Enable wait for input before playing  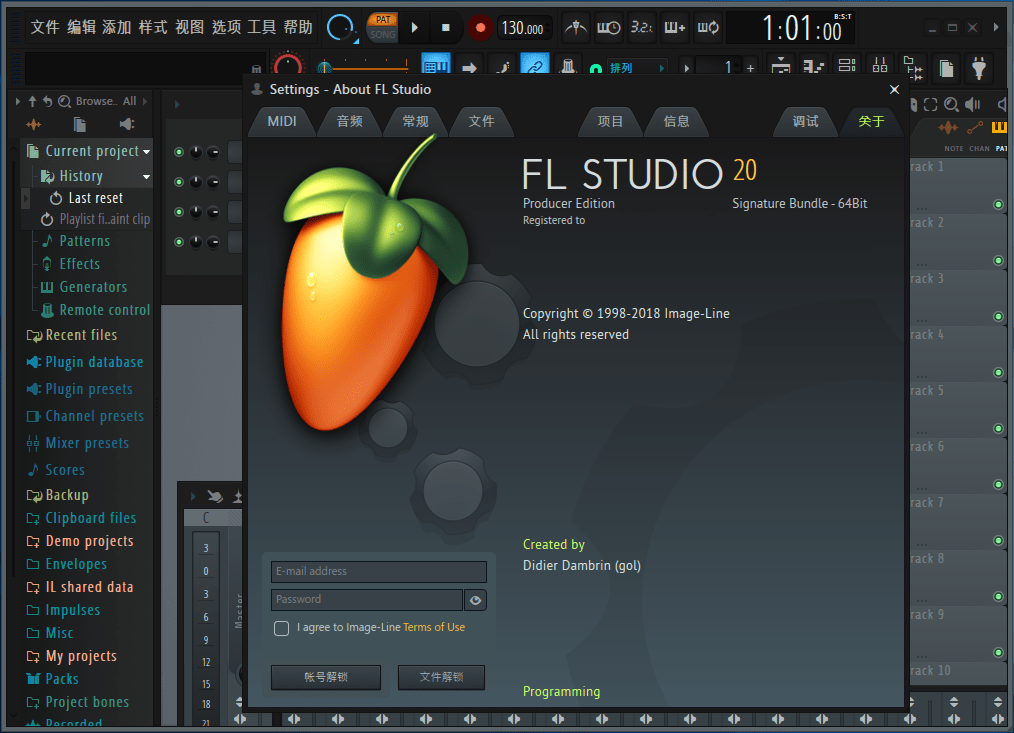click(x=608, y=28)
